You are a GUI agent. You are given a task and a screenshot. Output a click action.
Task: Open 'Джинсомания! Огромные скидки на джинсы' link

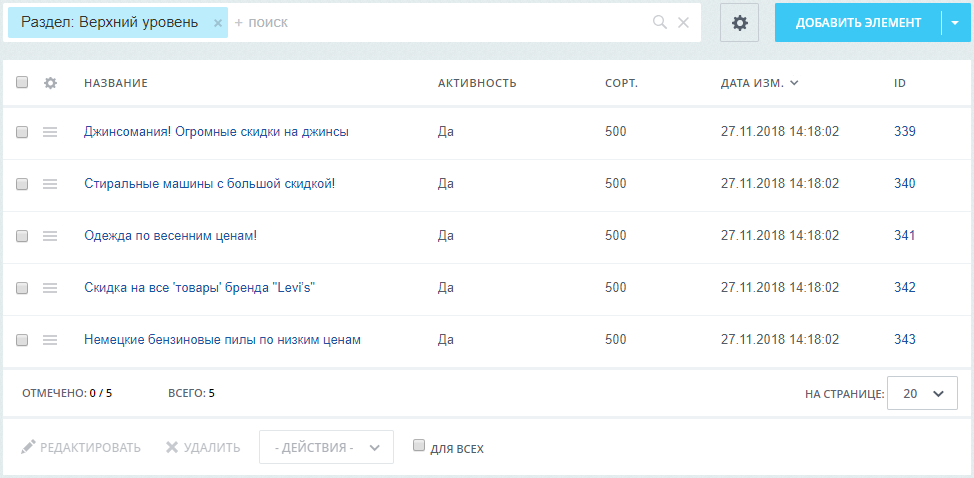[216, 132]
